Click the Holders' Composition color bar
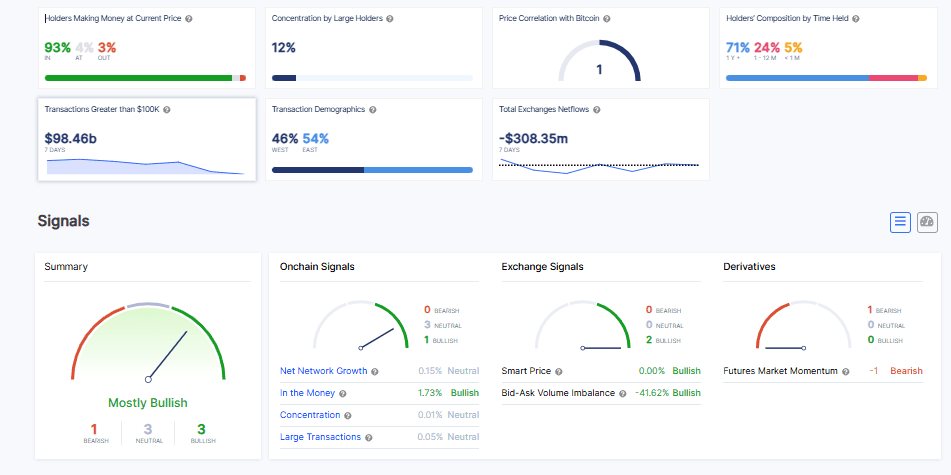951x475 pixels. coord(825,77)
